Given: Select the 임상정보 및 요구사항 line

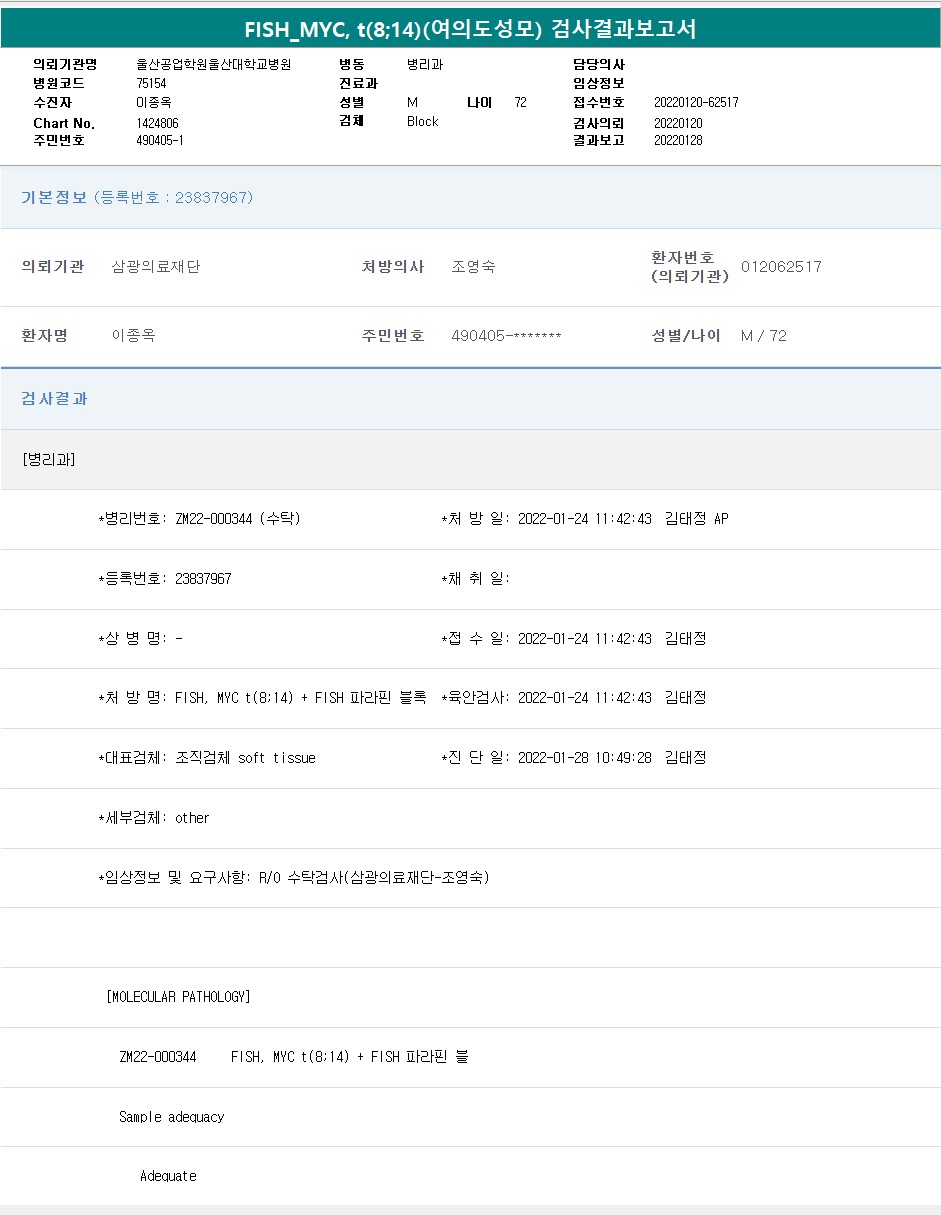Looking at the screenshot, I should (293, 878).
